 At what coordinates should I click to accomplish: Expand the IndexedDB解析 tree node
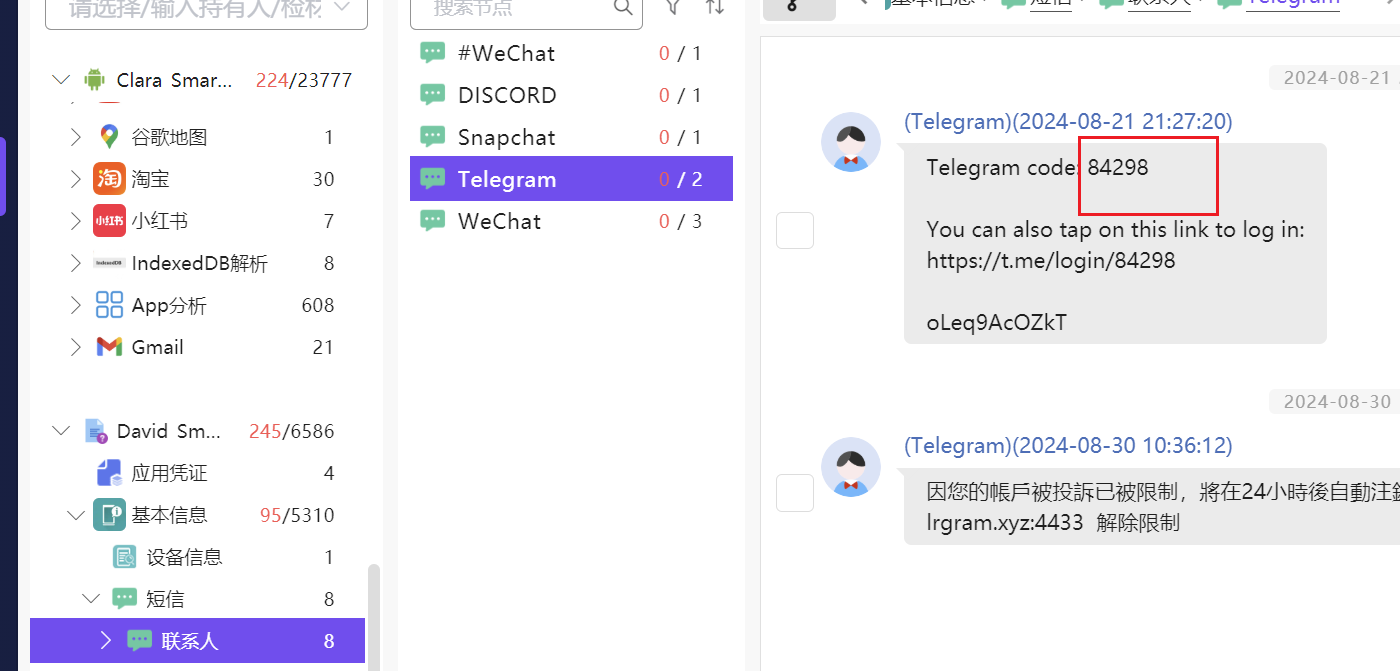(x=75, y=263)
